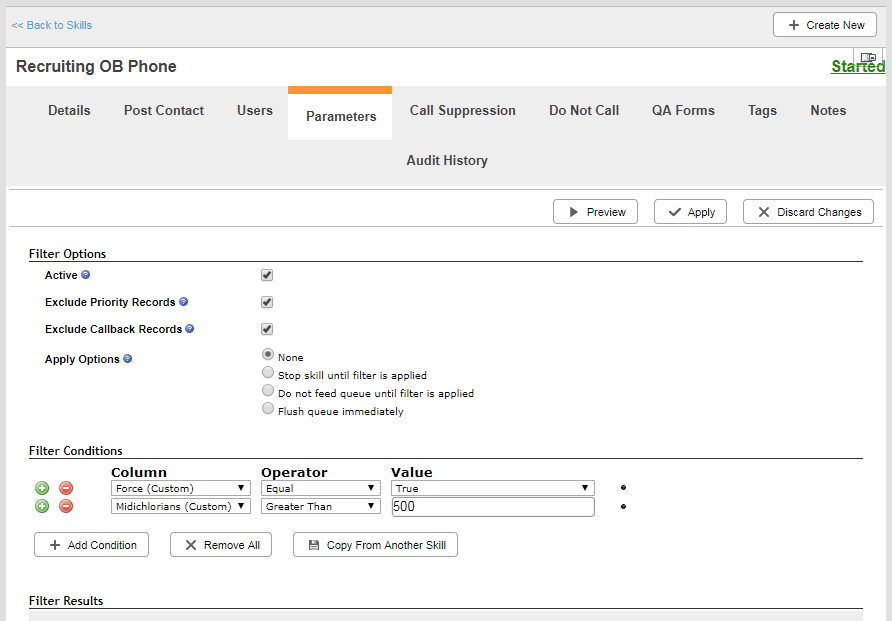The height and width of the screenshot is (621, 892).
Task: Click the card icon above Started status
Action: [x=868, y=57]
